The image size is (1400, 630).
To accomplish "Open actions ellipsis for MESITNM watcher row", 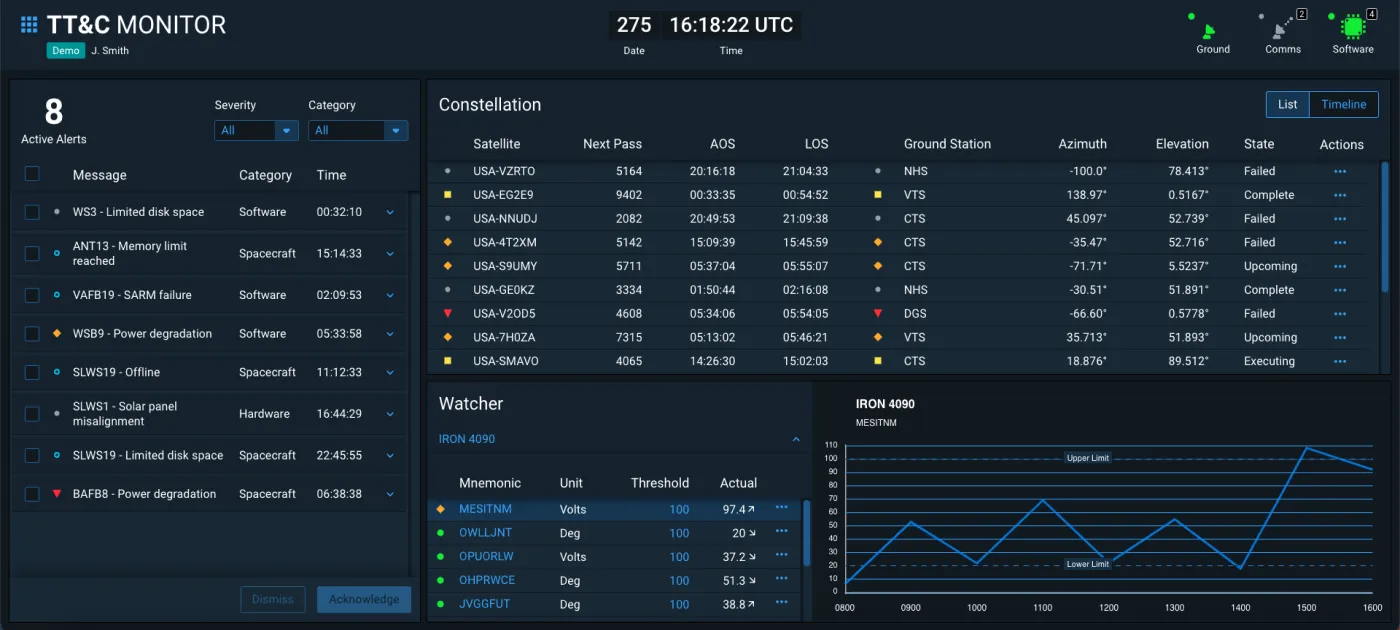I will (x=781, y=509).
